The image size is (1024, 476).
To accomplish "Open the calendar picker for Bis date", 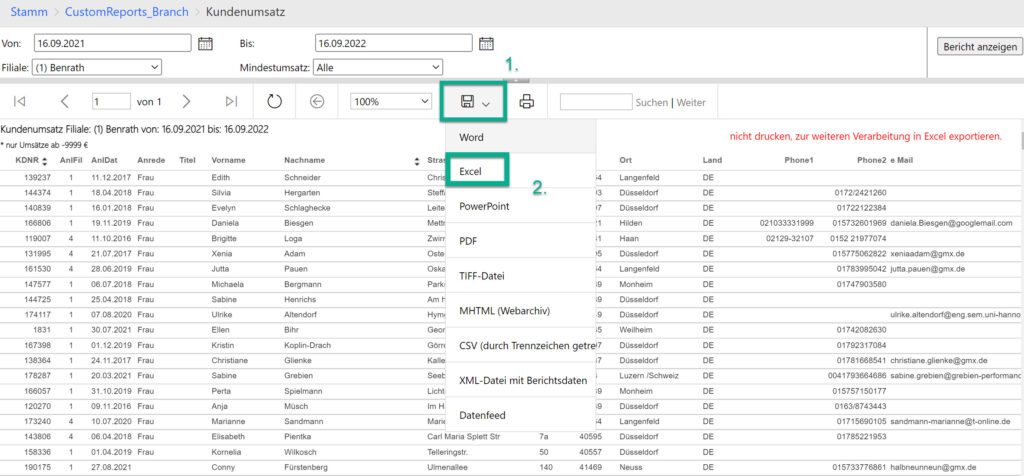I will 486,43.
